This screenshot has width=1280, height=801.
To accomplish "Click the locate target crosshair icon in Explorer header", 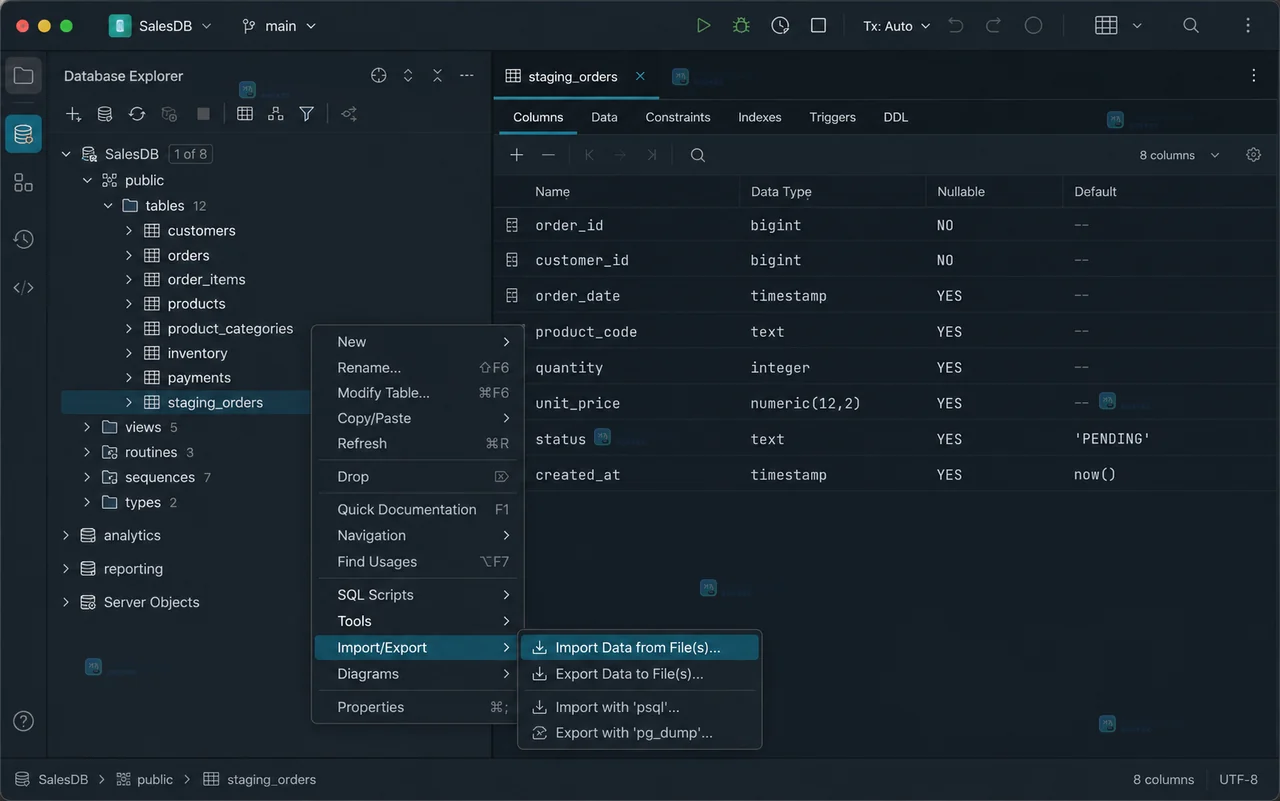I will (x=378, y=76).
